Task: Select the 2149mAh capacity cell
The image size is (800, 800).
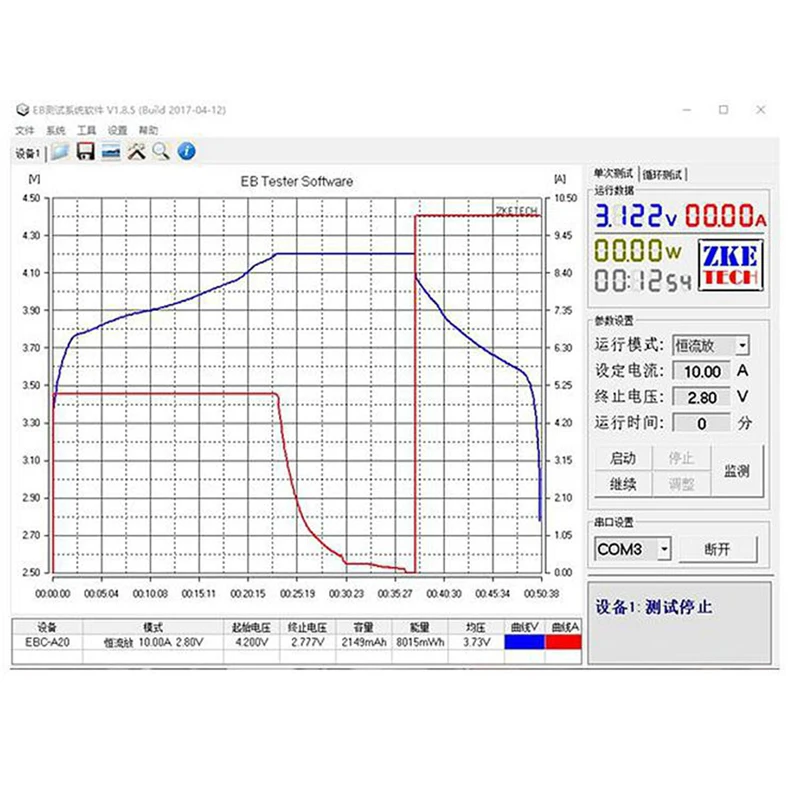Action: [x=364, y=642]
